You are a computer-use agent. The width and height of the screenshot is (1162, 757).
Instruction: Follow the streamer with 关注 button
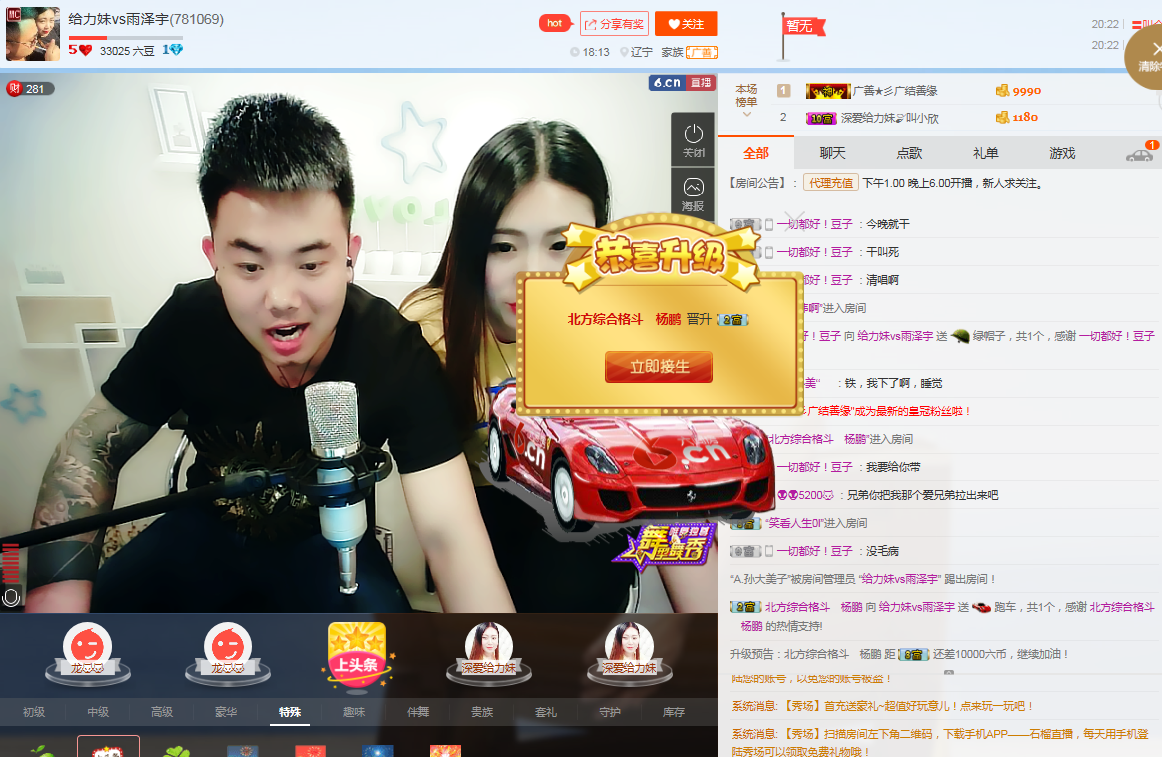click(x=686, y=24)
